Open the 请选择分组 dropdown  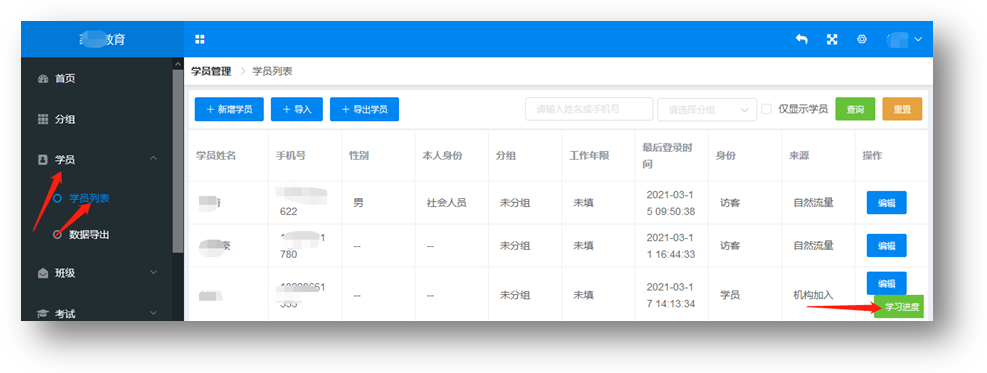tap(707, 109)
